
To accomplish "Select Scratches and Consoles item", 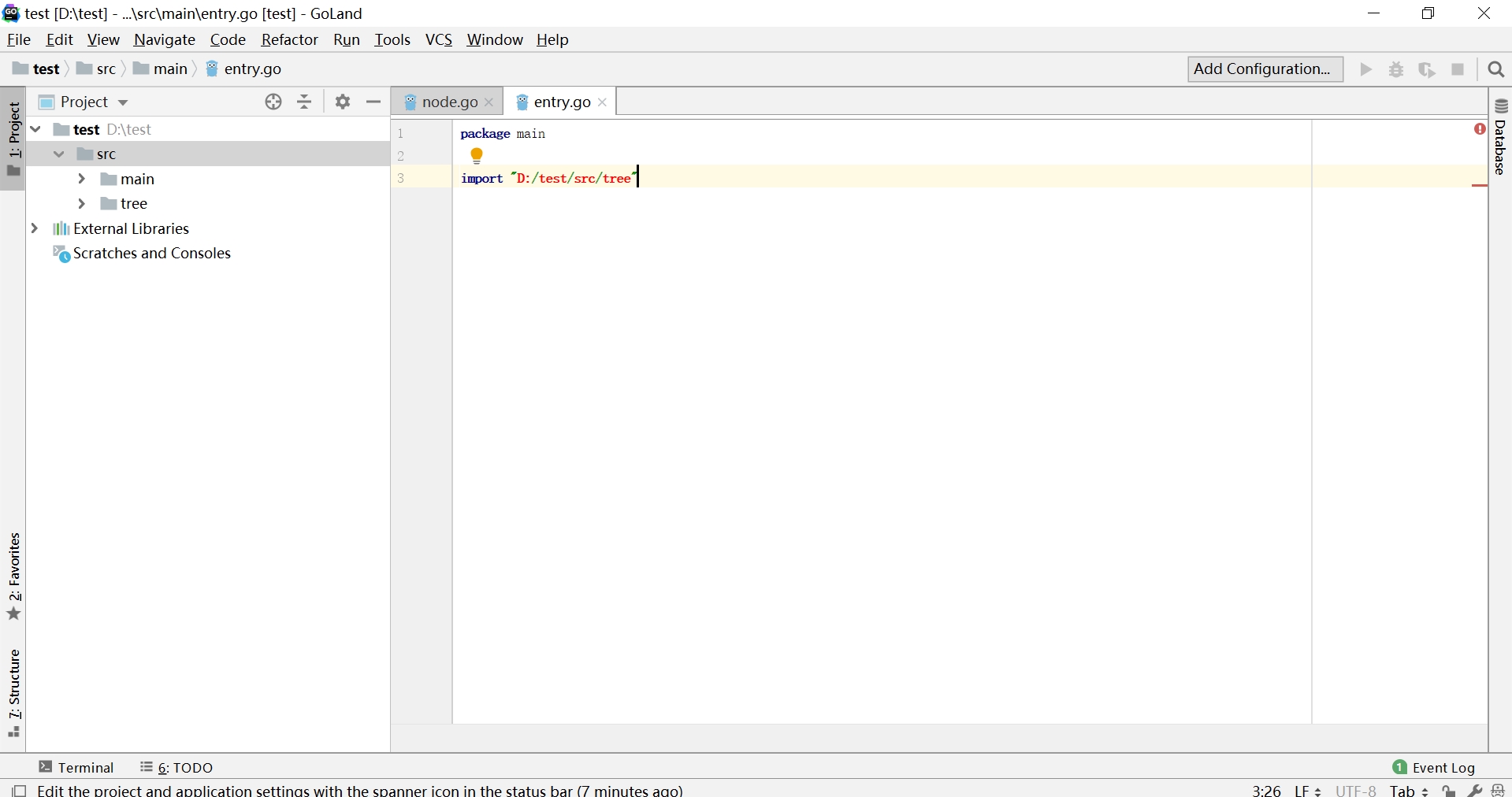I will (209, 254).
